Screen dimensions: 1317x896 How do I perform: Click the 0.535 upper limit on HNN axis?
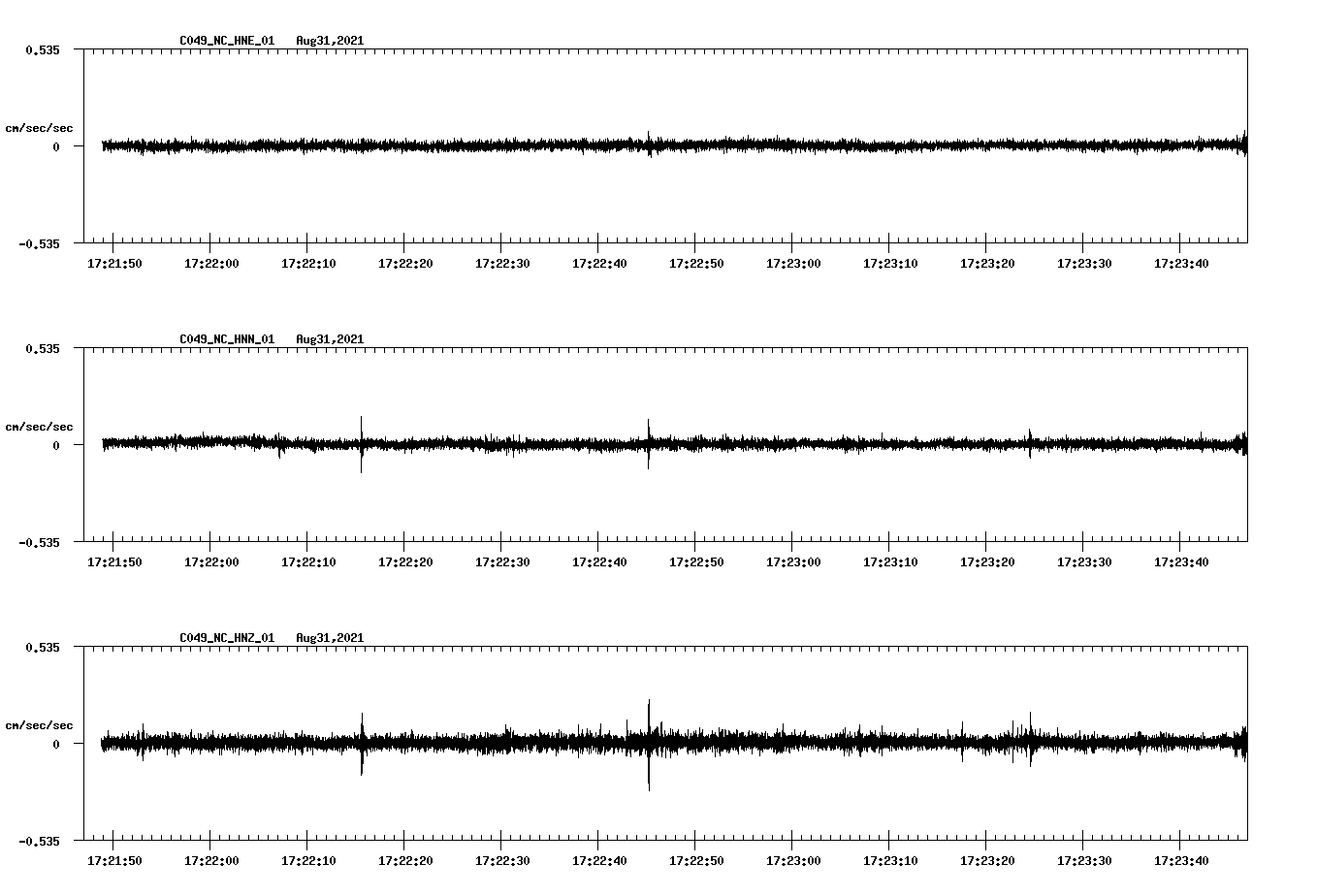tap(43, 348)
